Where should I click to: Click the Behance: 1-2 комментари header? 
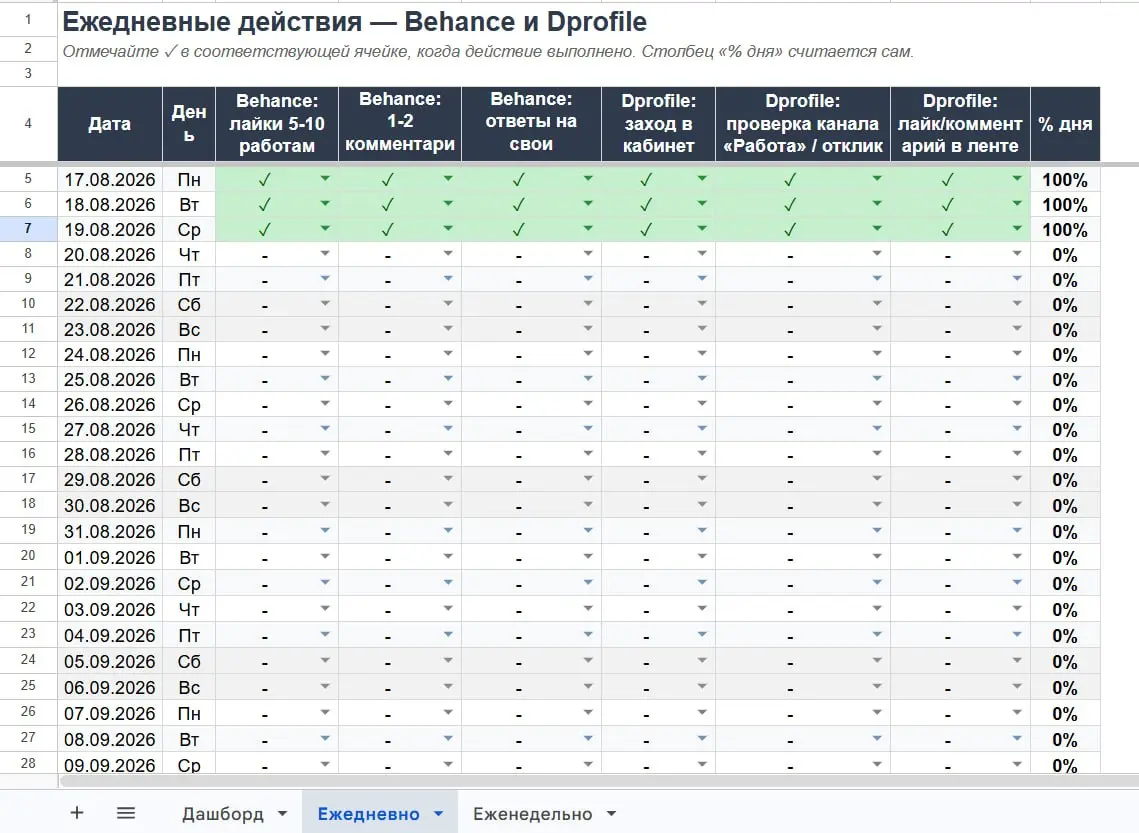[x=400, y=124]
